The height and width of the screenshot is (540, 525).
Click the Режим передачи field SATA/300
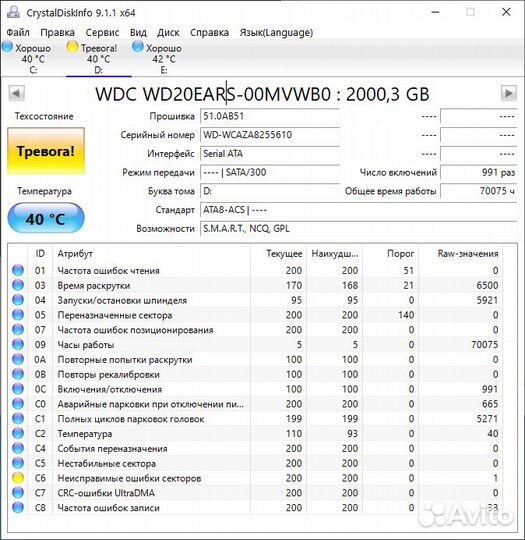(x=270, y=172)
